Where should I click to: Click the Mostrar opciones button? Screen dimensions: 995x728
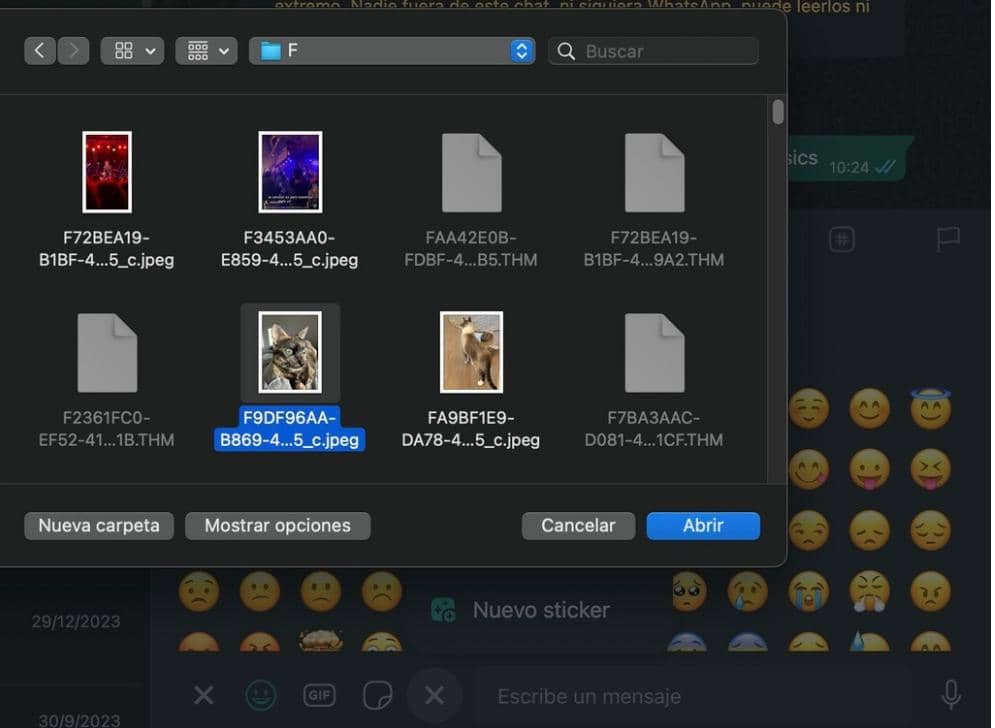click(x=277, y=526)
